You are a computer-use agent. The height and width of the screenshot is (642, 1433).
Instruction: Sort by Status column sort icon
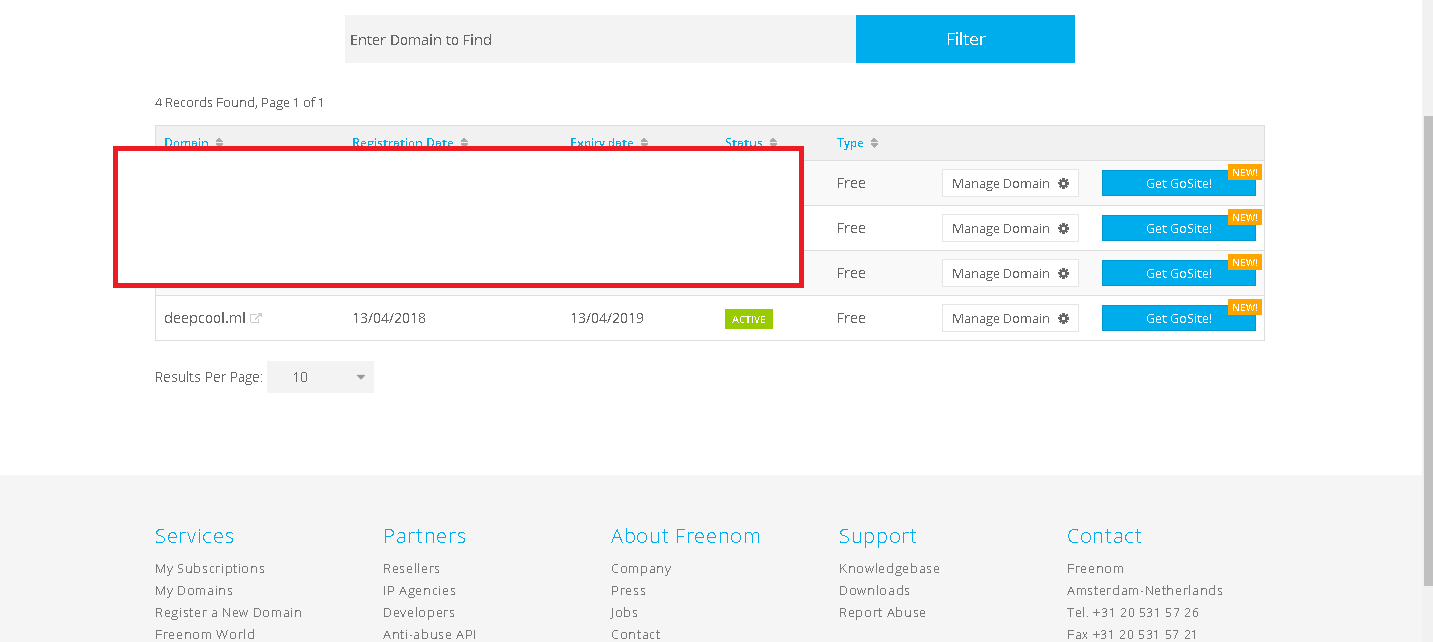pos(773,143)
